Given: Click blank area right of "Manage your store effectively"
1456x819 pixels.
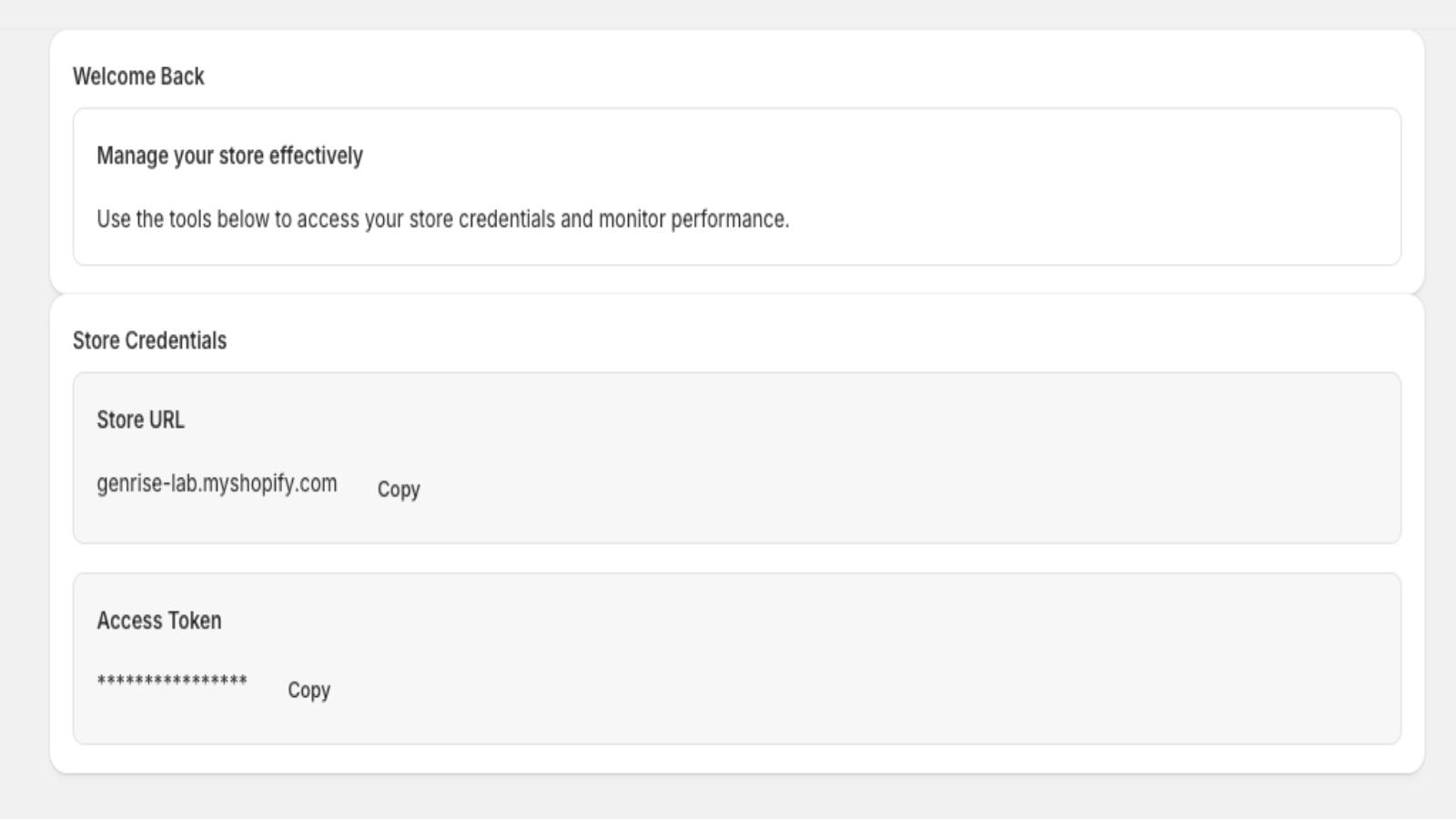Looking at the screenshot, I should coord(819,156).
